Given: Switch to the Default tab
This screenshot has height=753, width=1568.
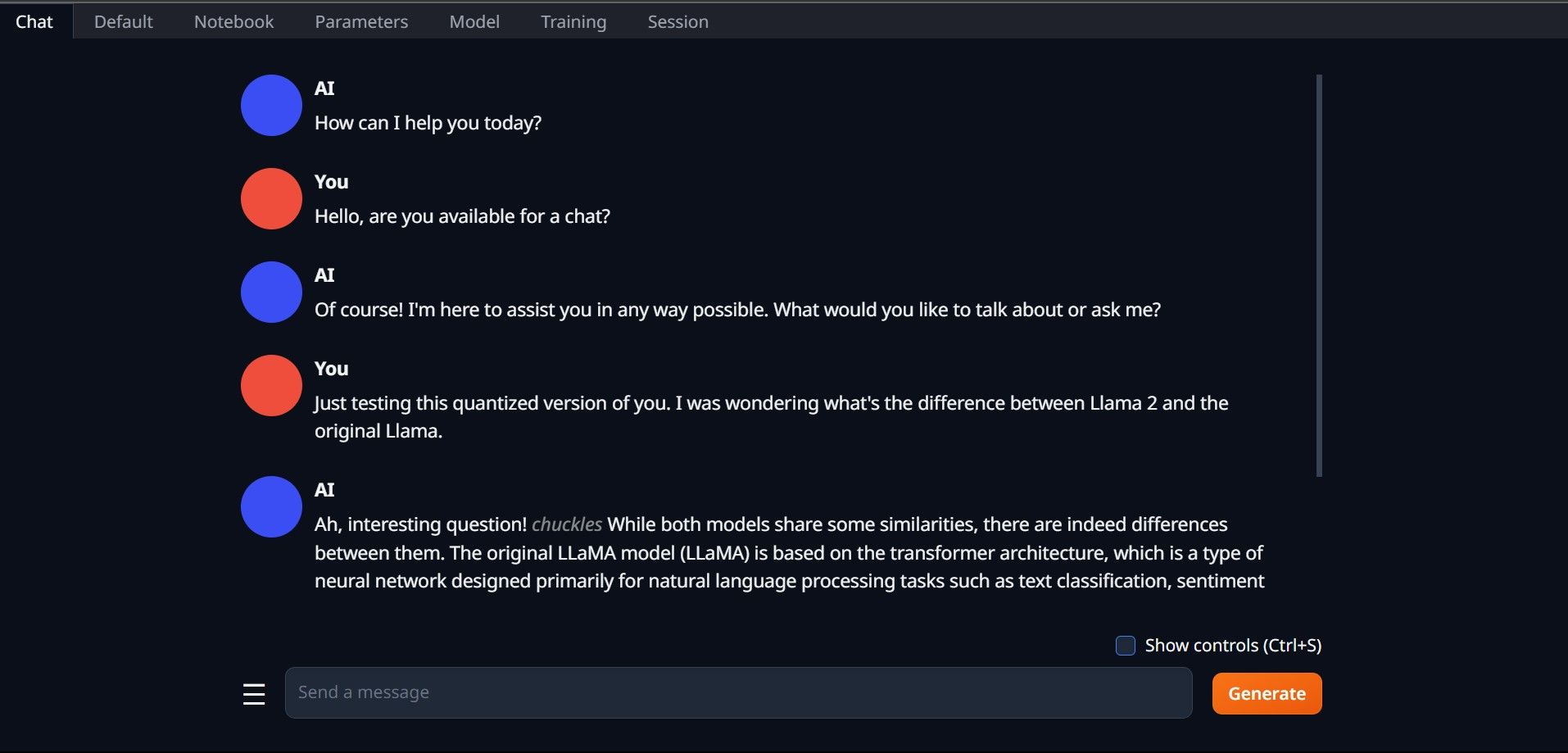Looking at the screenshot, I should (x=123, y=21).
